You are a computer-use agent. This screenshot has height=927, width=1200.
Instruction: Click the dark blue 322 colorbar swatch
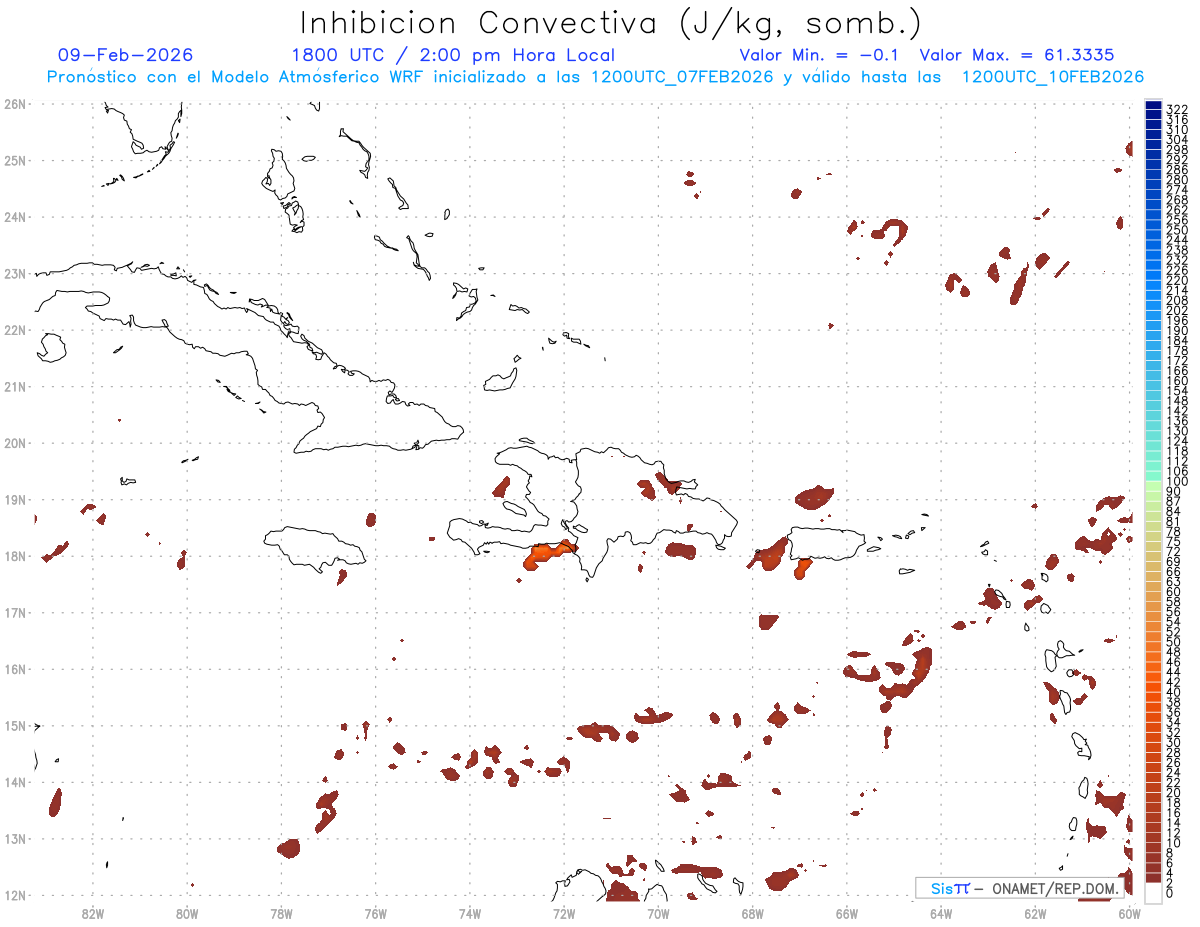(1153, 107)
